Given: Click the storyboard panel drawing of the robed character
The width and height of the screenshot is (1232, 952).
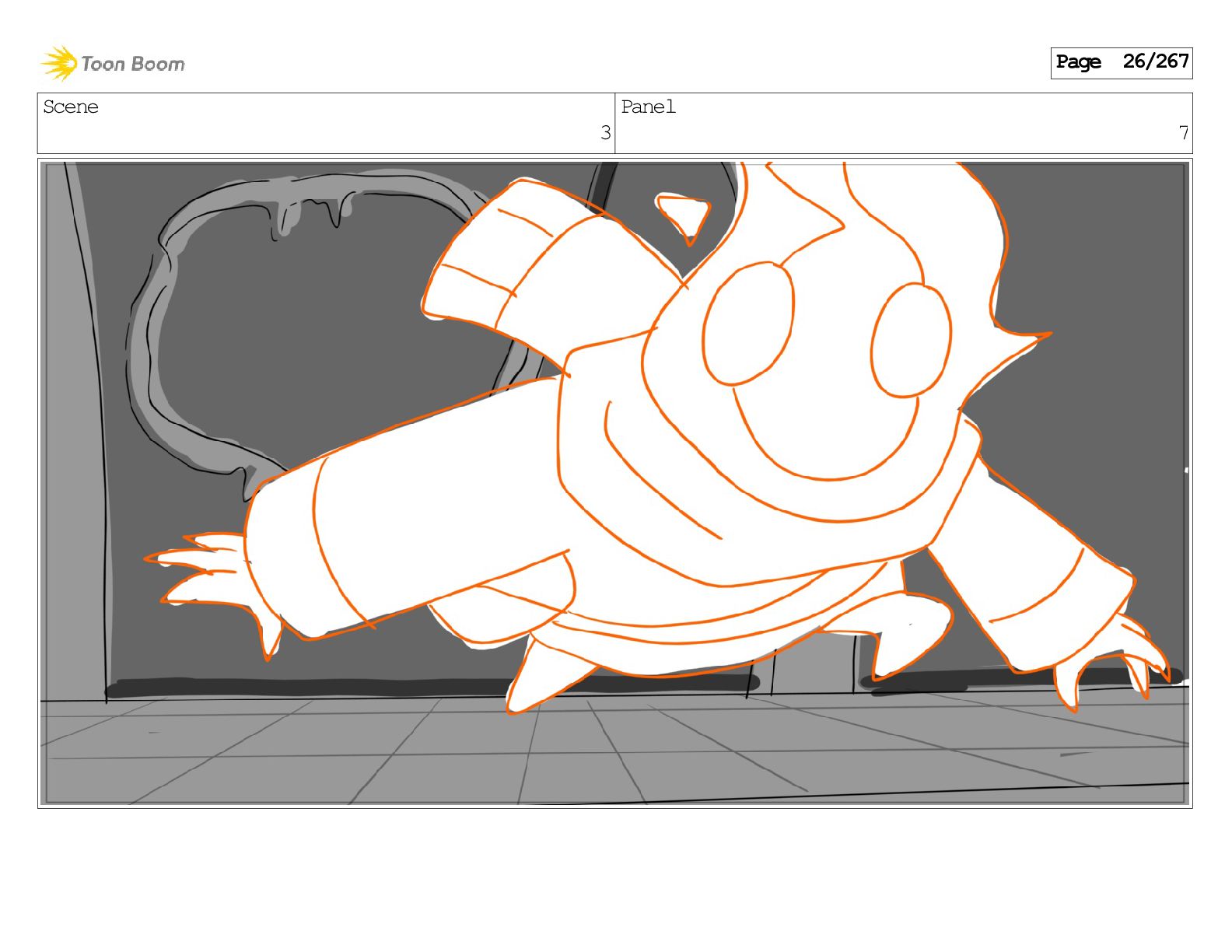Looking at the screenshot, I should tap(614, 483).
